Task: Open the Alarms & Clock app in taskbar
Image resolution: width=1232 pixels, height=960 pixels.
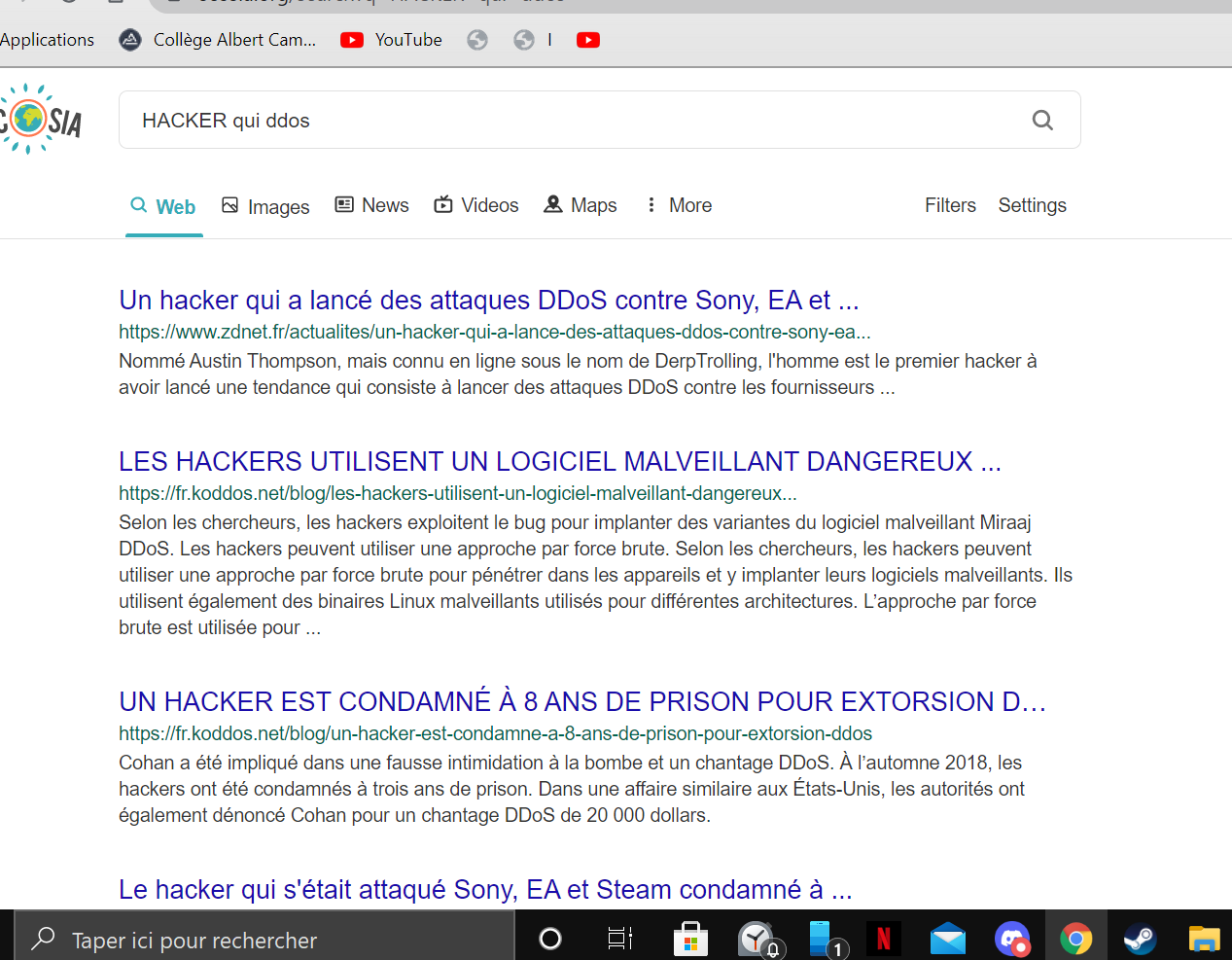Action: pyautogui.click(x=758, y=940)
